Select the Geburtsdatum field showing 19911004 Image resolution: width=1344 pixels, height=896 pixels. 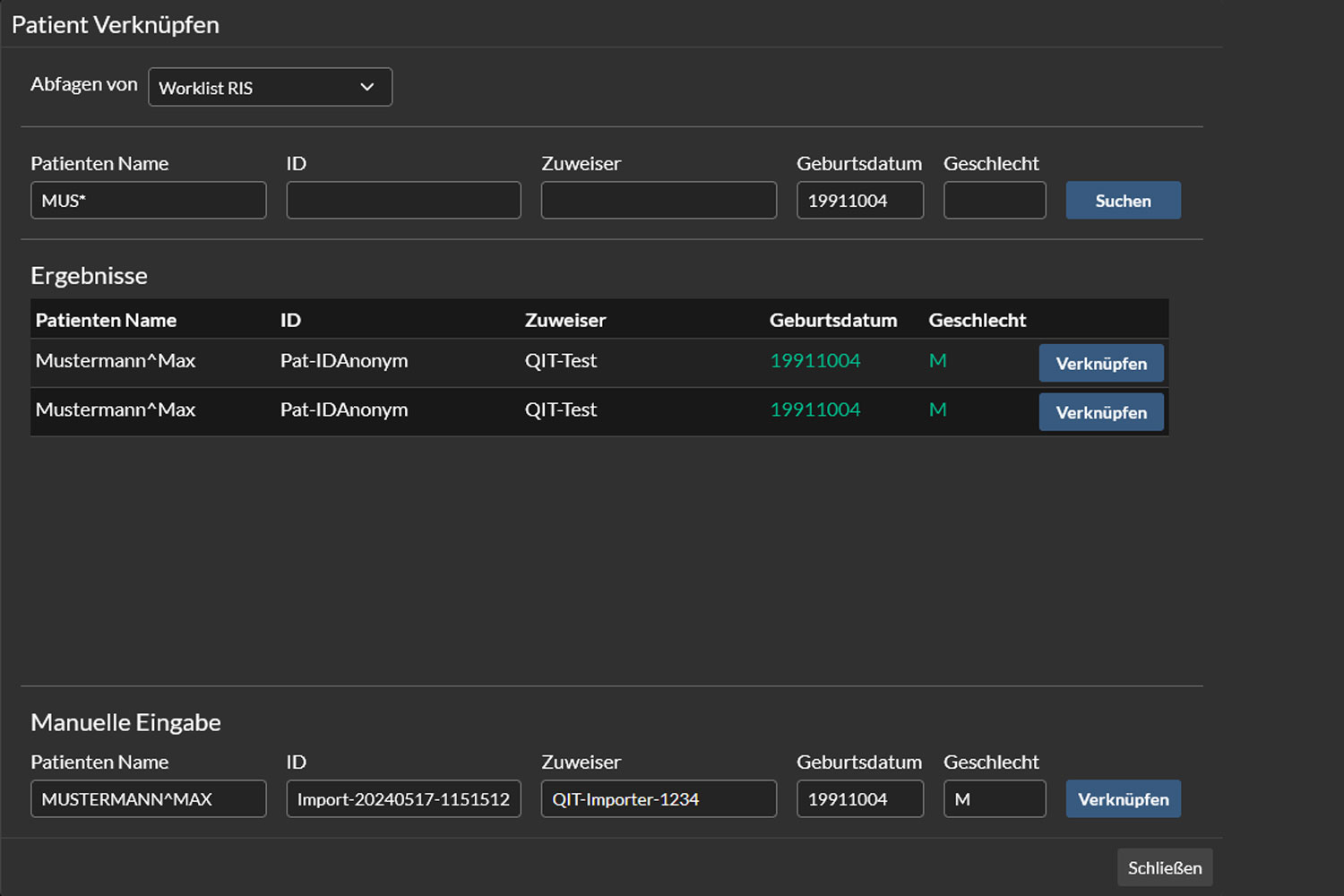(x=860, y=200)
